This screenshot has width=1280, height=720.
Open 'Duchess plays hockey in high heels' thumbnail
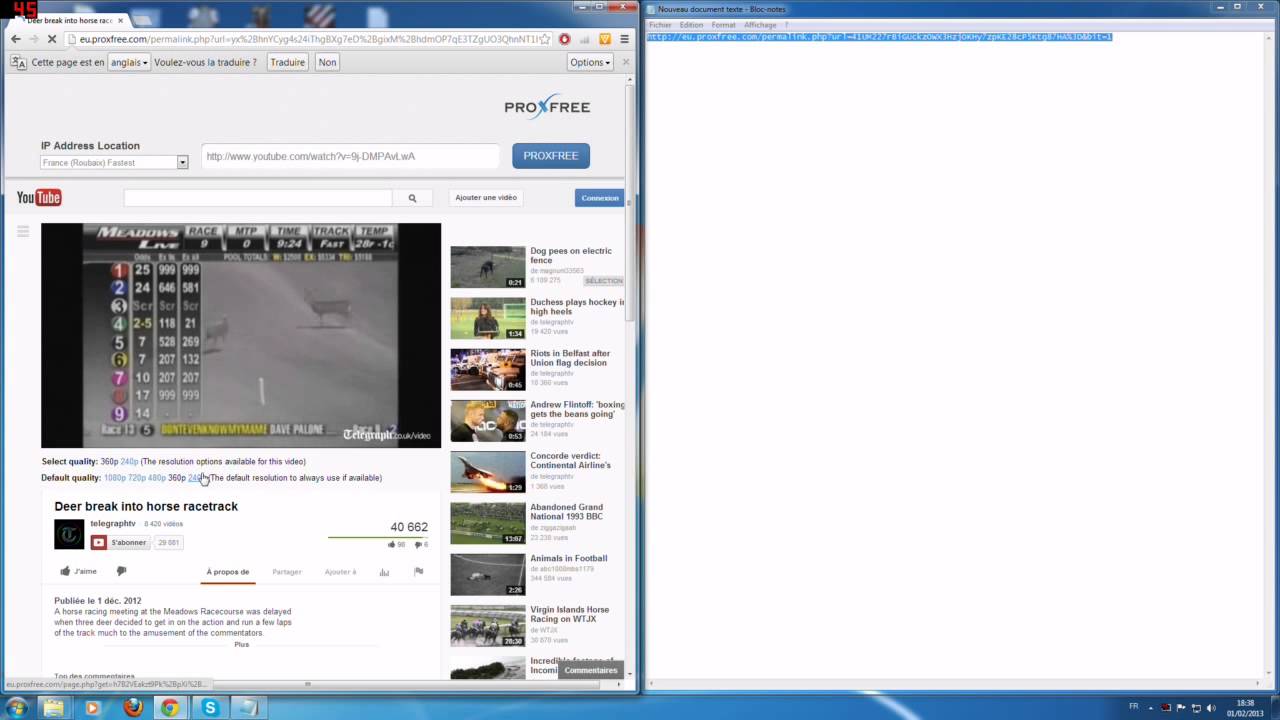[487, 318]
